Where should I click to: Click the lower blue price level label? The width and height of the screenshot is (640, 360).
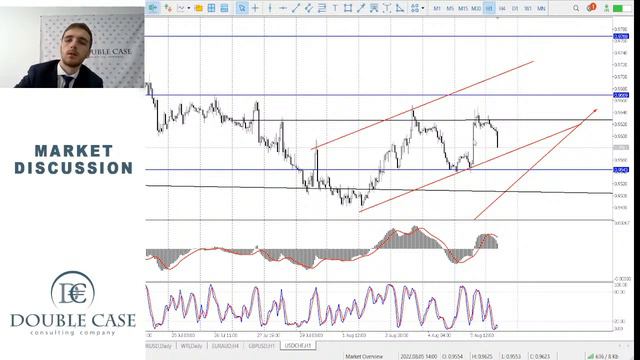coord(621,170)
